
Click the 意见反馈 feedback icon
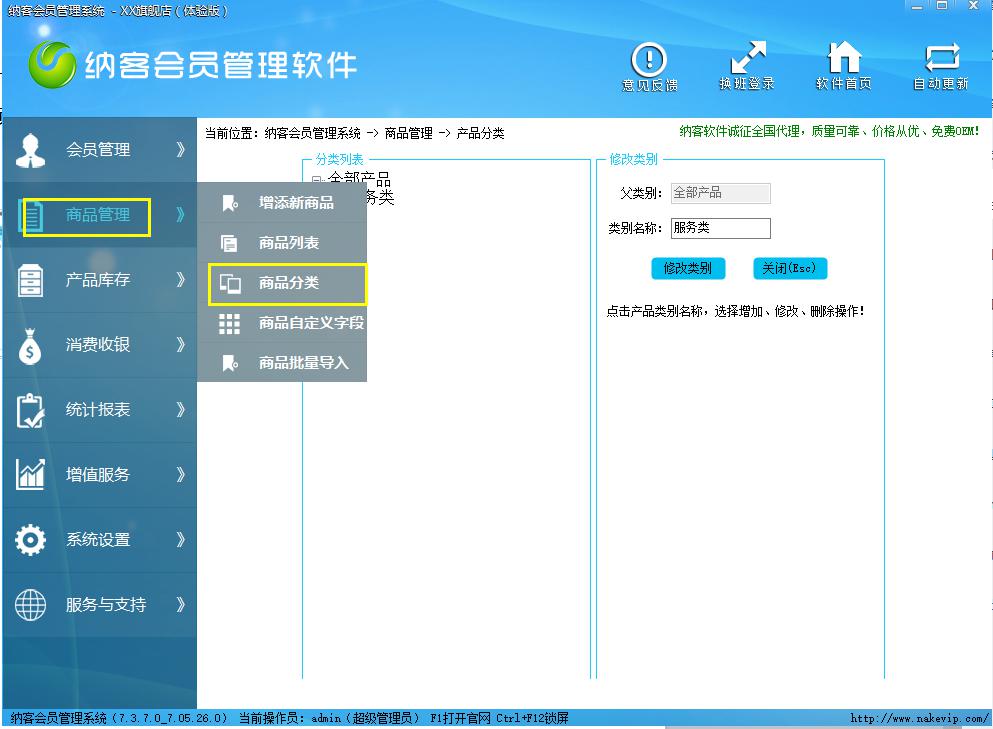click(649, 59)
